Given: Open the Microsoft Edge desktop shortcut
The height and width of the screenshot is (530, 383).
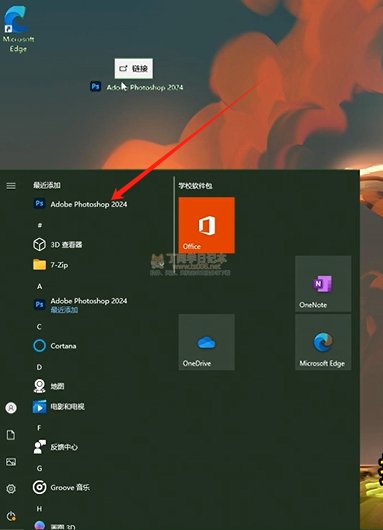Looking at the screenshot, I should (x=18, y=29).
